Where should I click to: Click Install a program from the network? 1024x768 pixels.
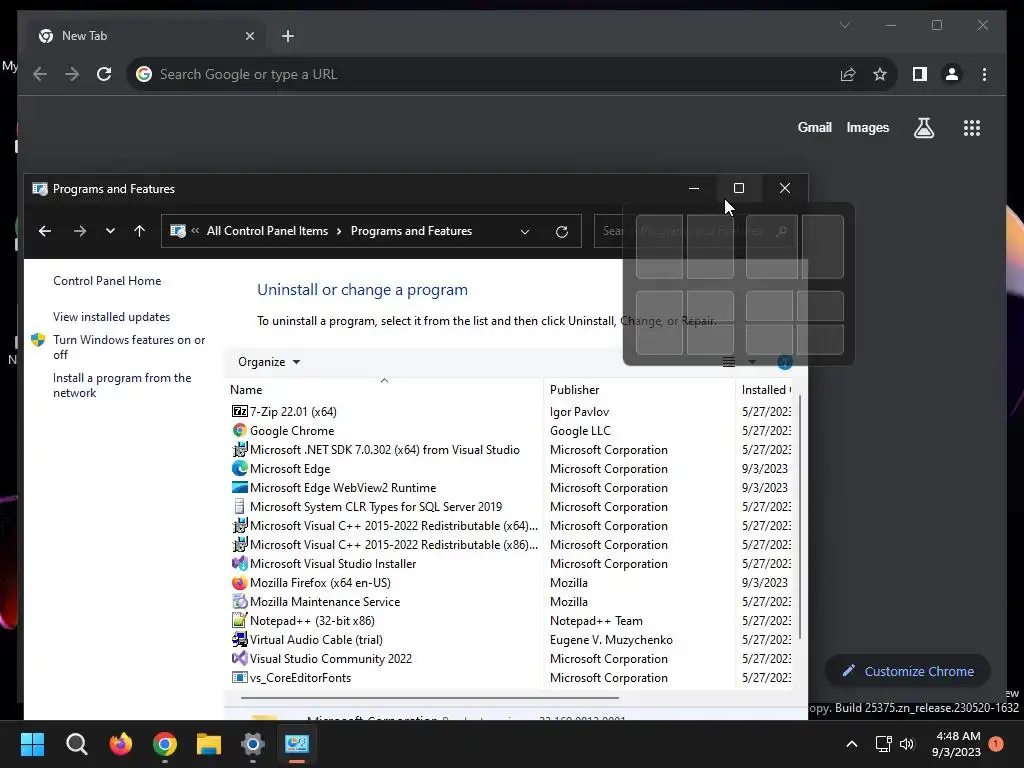pos(122,385)
